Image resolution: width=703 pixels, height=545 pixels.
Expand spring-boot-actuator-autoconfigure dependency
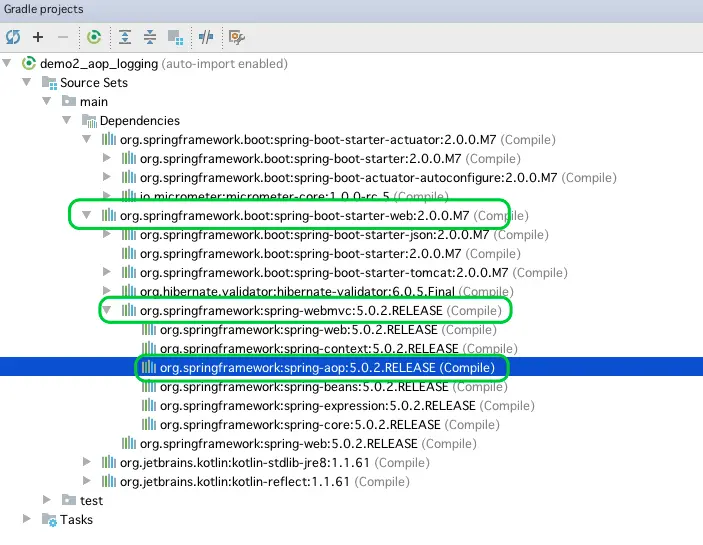[x=107, y=177]
